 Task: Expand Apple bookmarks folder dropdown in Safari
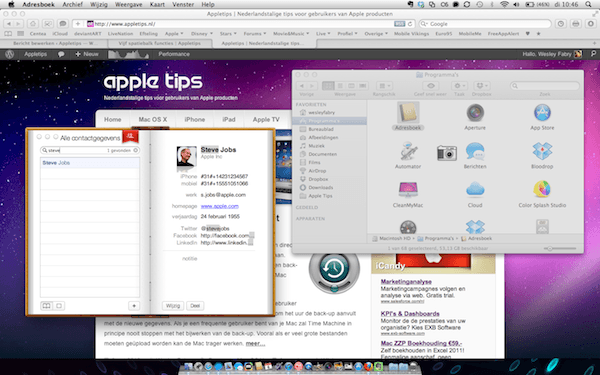pyautogui.click(x=174, y=34)
